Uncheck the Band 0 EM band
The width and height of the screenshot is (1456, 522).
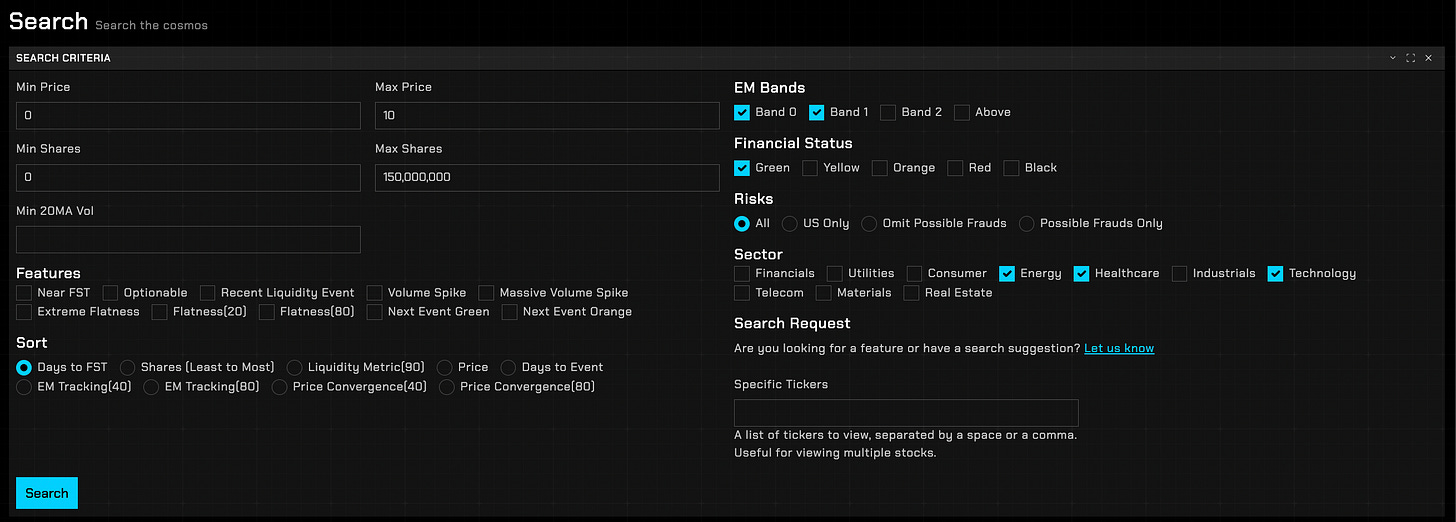pyautogui.click(x=742, y=112)
